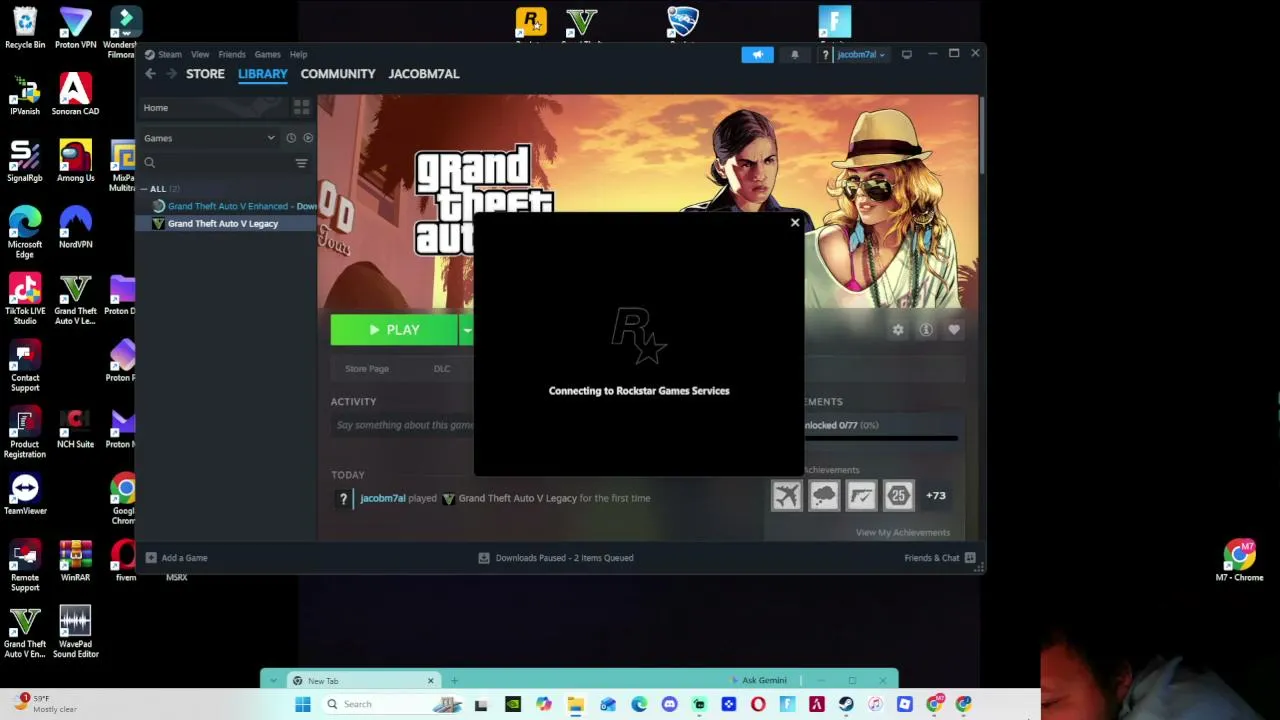
Task: Click Add a Game in Steam
Action: (x=177, y=558)
